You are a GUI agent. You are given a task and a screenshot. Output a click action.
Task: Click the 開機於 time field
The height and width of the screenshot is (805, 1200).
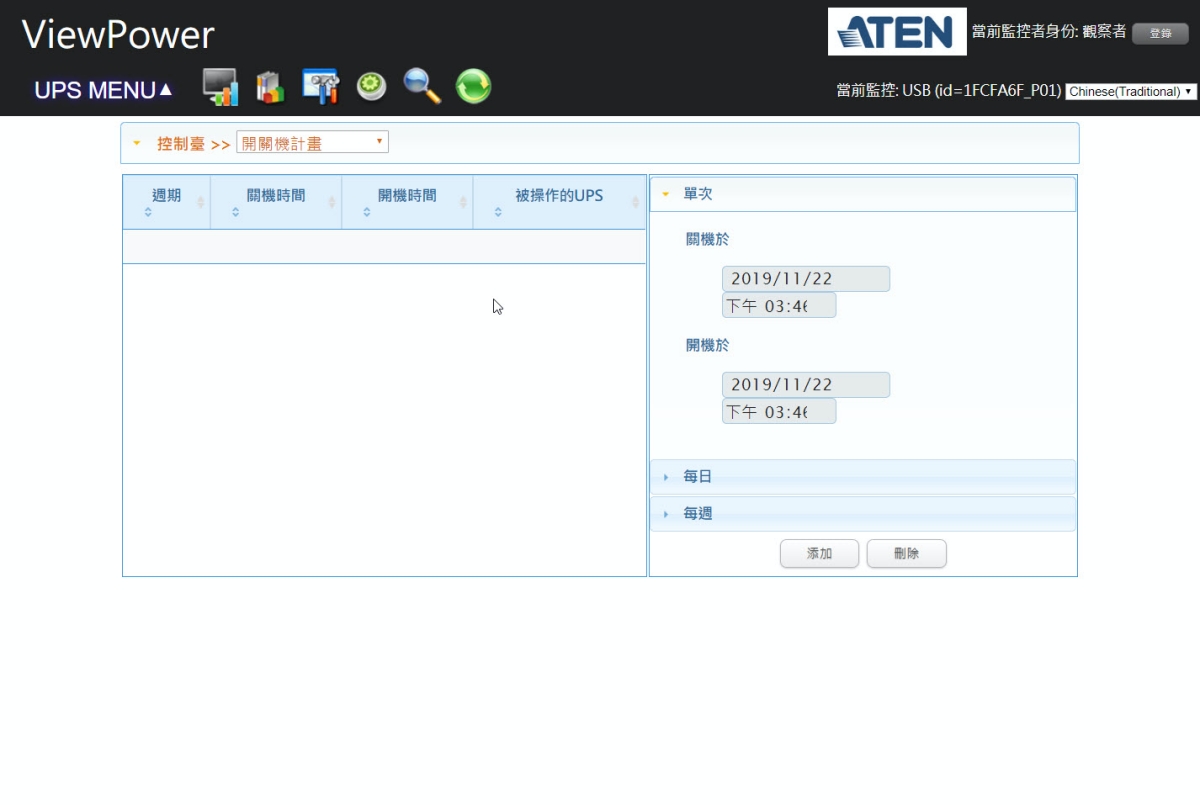click(x=779, y=412)
